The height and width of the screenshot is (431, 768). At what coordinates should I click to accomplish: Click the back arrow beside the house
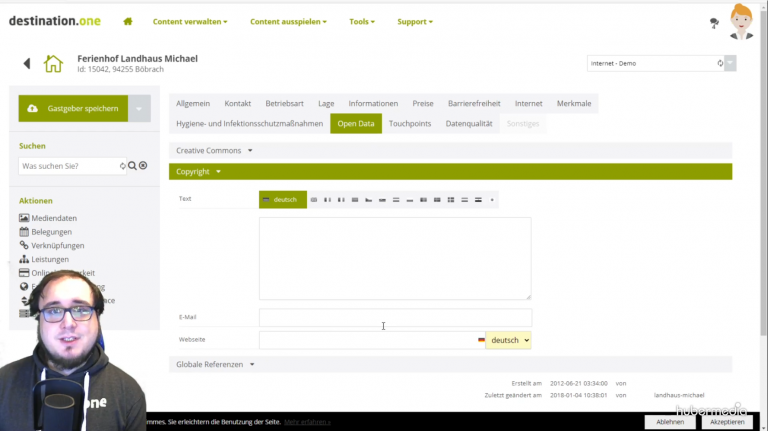coord(27,63)
